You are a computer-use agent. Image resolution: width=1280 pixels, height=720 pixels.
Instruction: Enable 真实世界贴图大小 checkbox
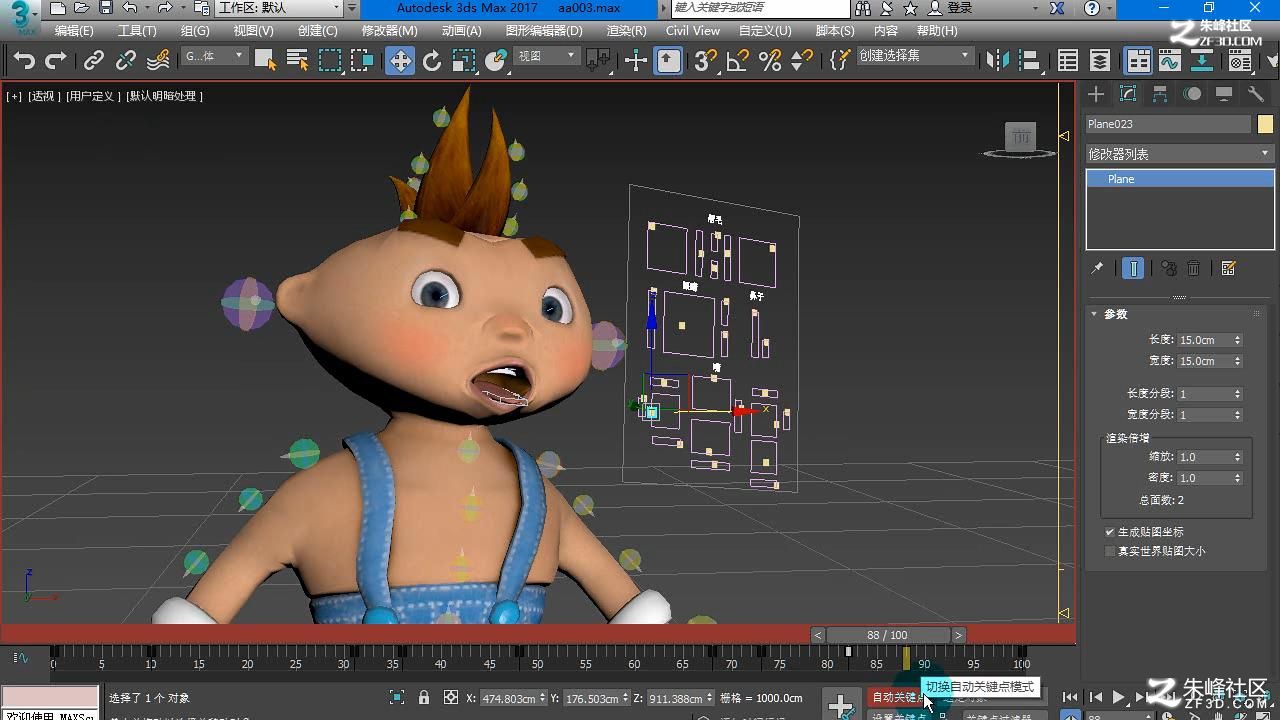pos(1110,551)
